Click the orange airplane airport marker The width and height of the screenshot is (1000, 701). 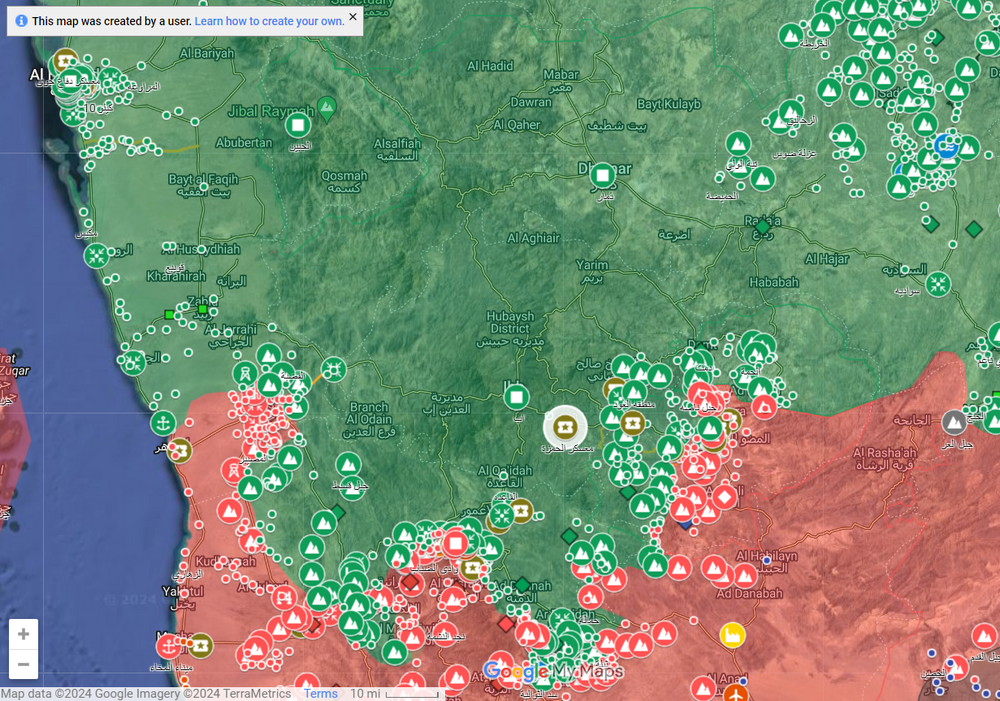(736, 693)
